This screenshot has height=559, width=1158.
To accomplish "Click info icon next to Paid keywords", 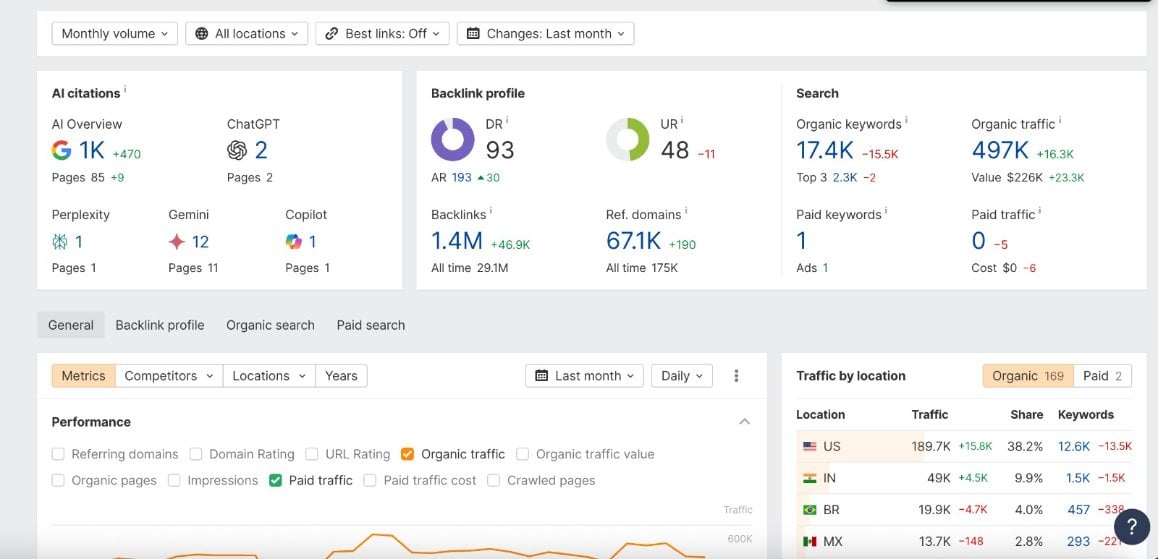I will [x=885, y=211].
